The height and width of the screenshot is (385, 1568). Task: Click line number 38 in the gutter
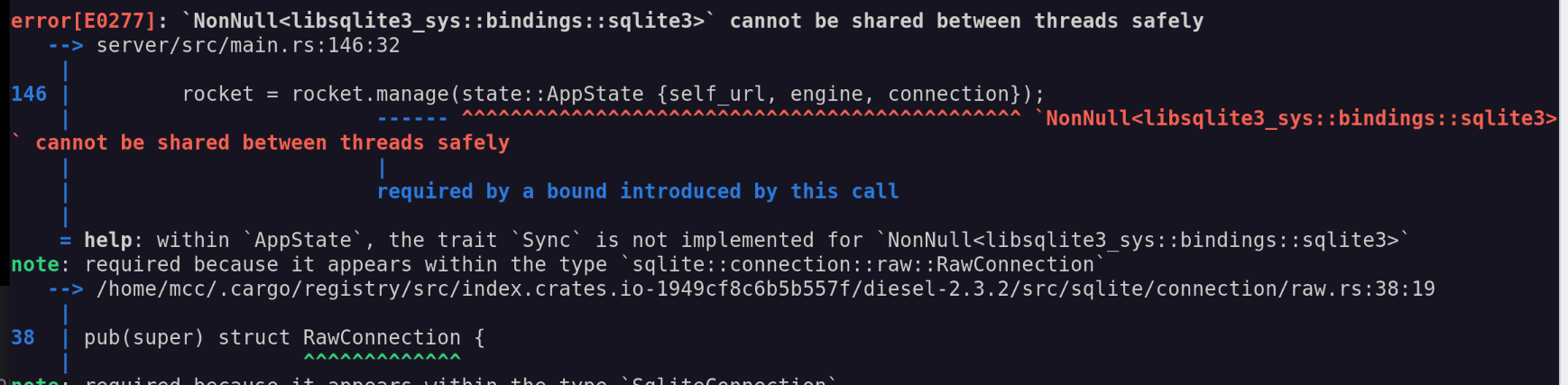[23, 337]
